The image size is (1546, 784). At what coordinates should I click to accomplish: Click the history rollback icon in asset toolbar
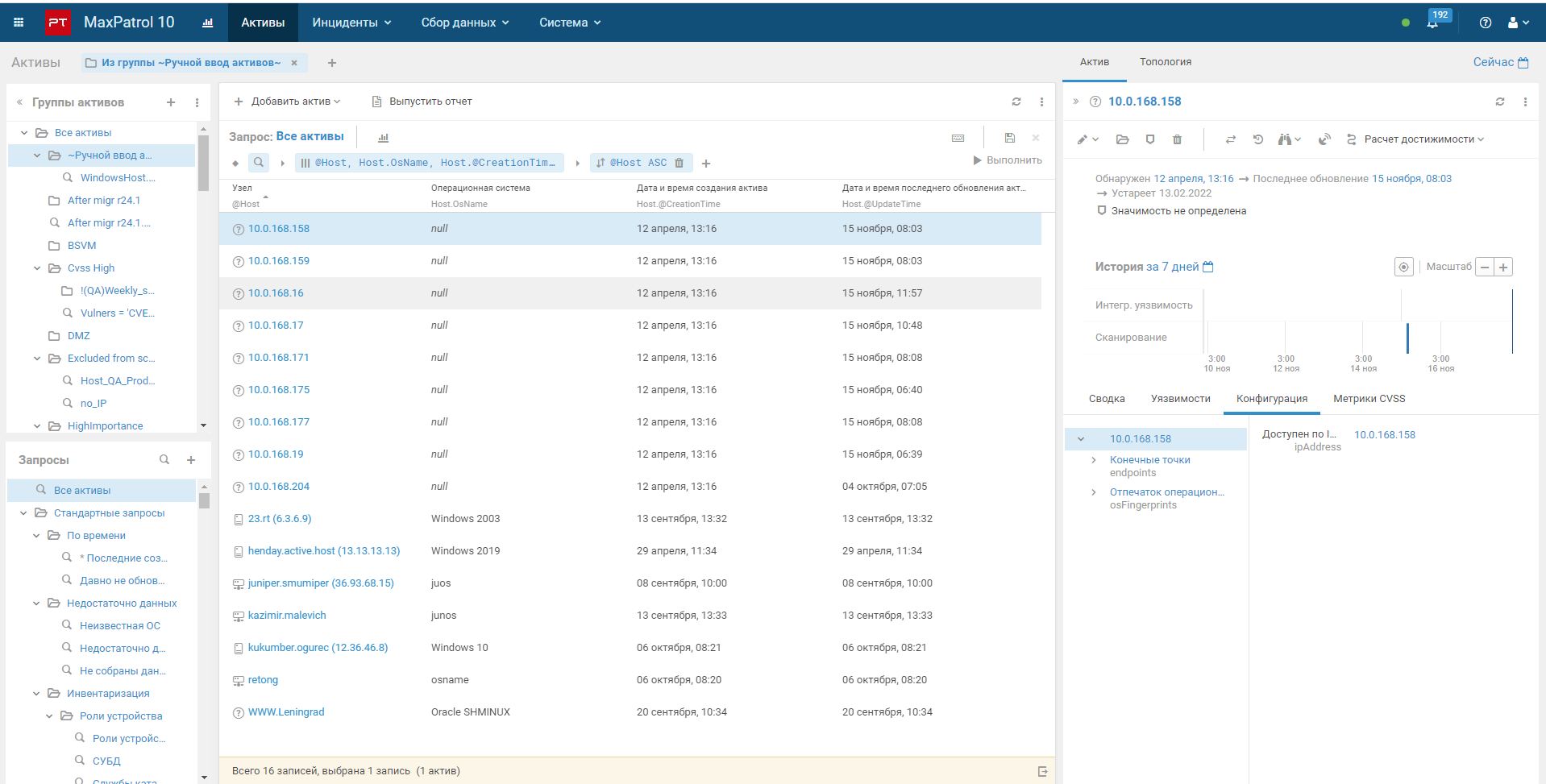click(1258, 139)
